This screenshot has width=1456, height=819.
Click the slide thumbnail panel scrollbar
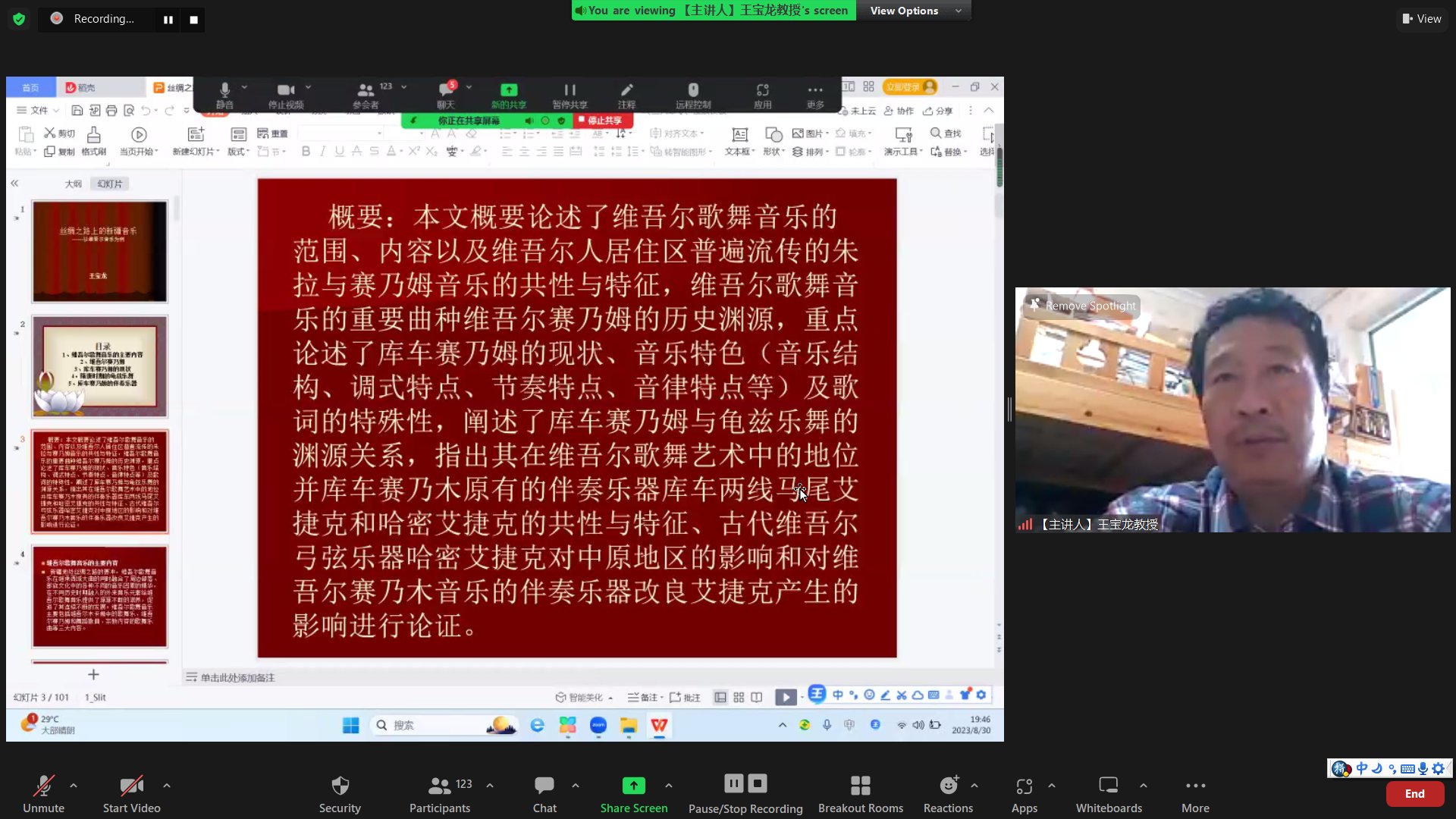pos(176,209)
